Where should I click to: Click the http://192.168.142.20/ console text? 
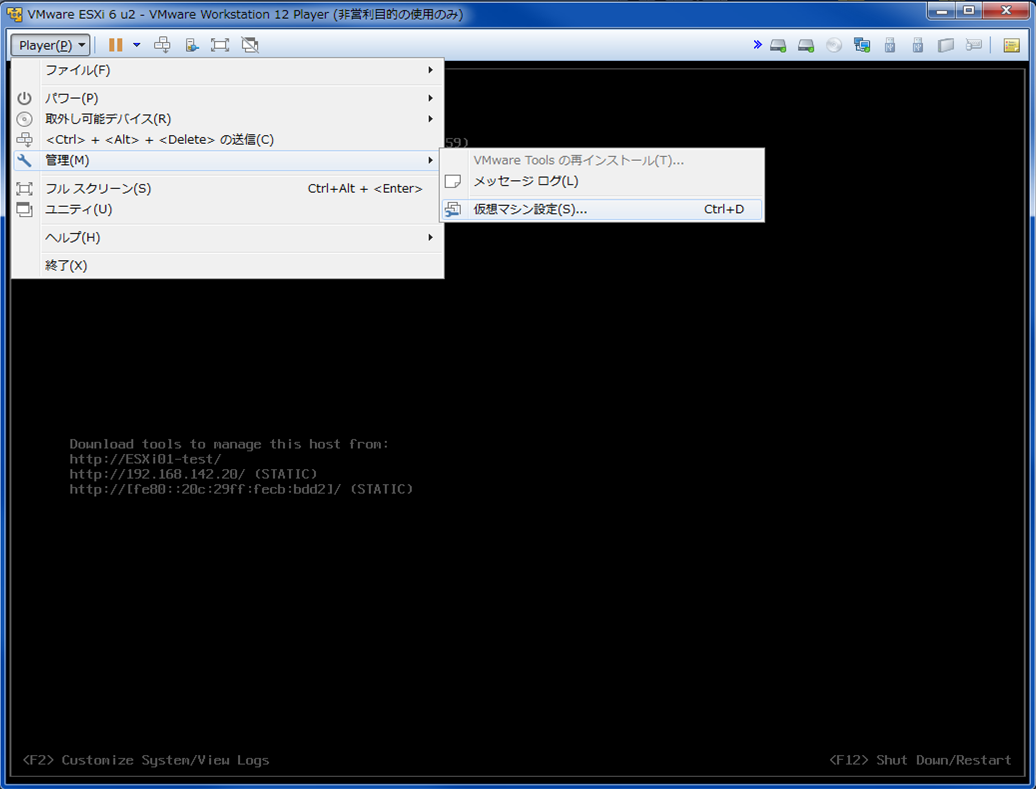click(157, 474)
